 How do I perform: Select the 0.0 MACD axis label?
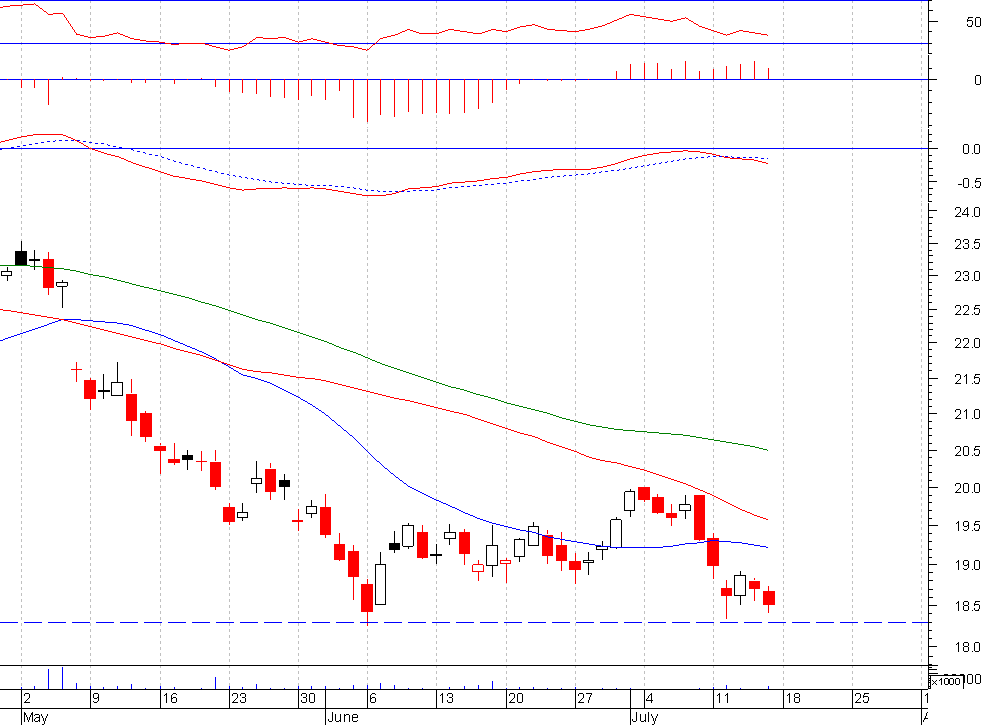click(971, 150)
